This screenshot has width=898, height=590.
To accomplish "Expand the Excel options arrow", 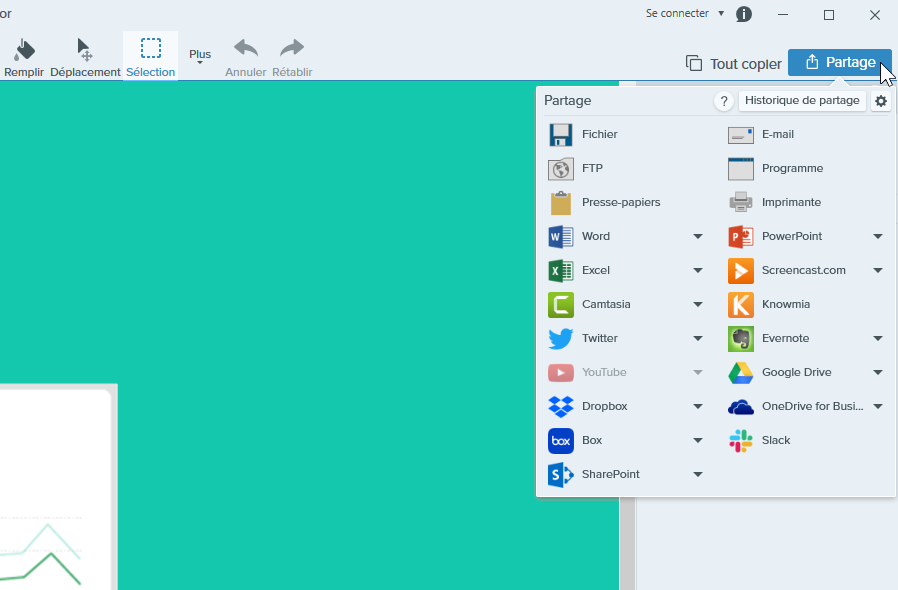I will click(698, 270).
